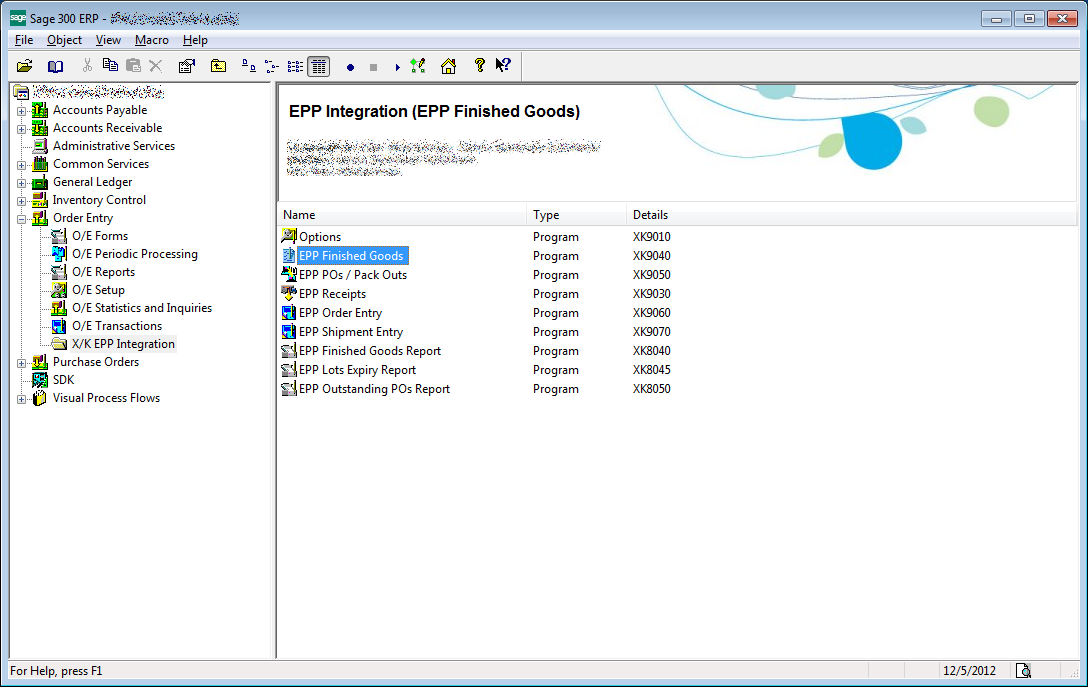
Task: Open Properties via the toolbar icon
Action: pos(187,67)
